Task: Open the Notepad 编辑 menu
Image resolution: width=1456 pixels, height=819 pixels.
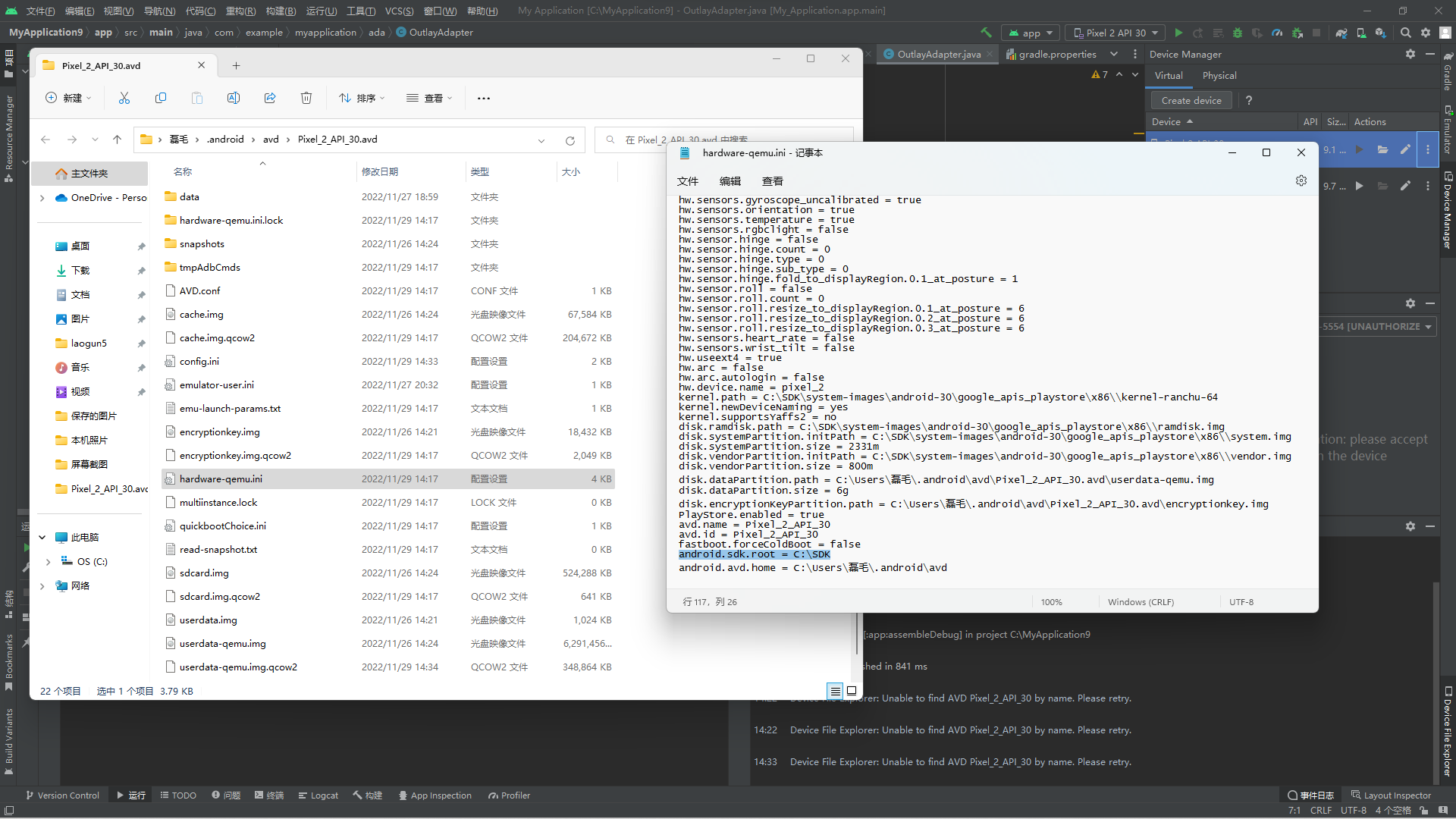Action: [730, 181]
